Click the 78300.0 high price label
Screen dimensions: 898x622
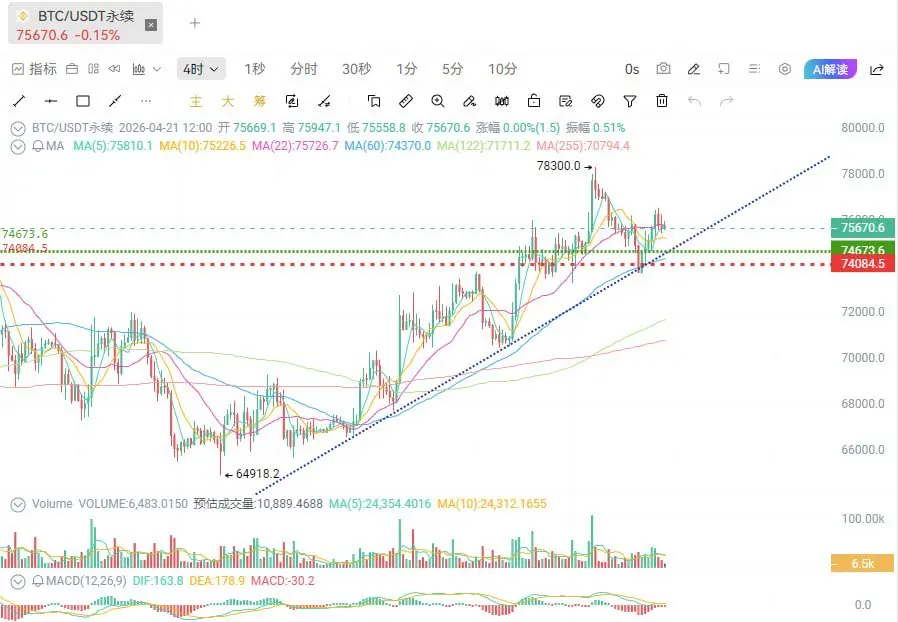(558, 166)
